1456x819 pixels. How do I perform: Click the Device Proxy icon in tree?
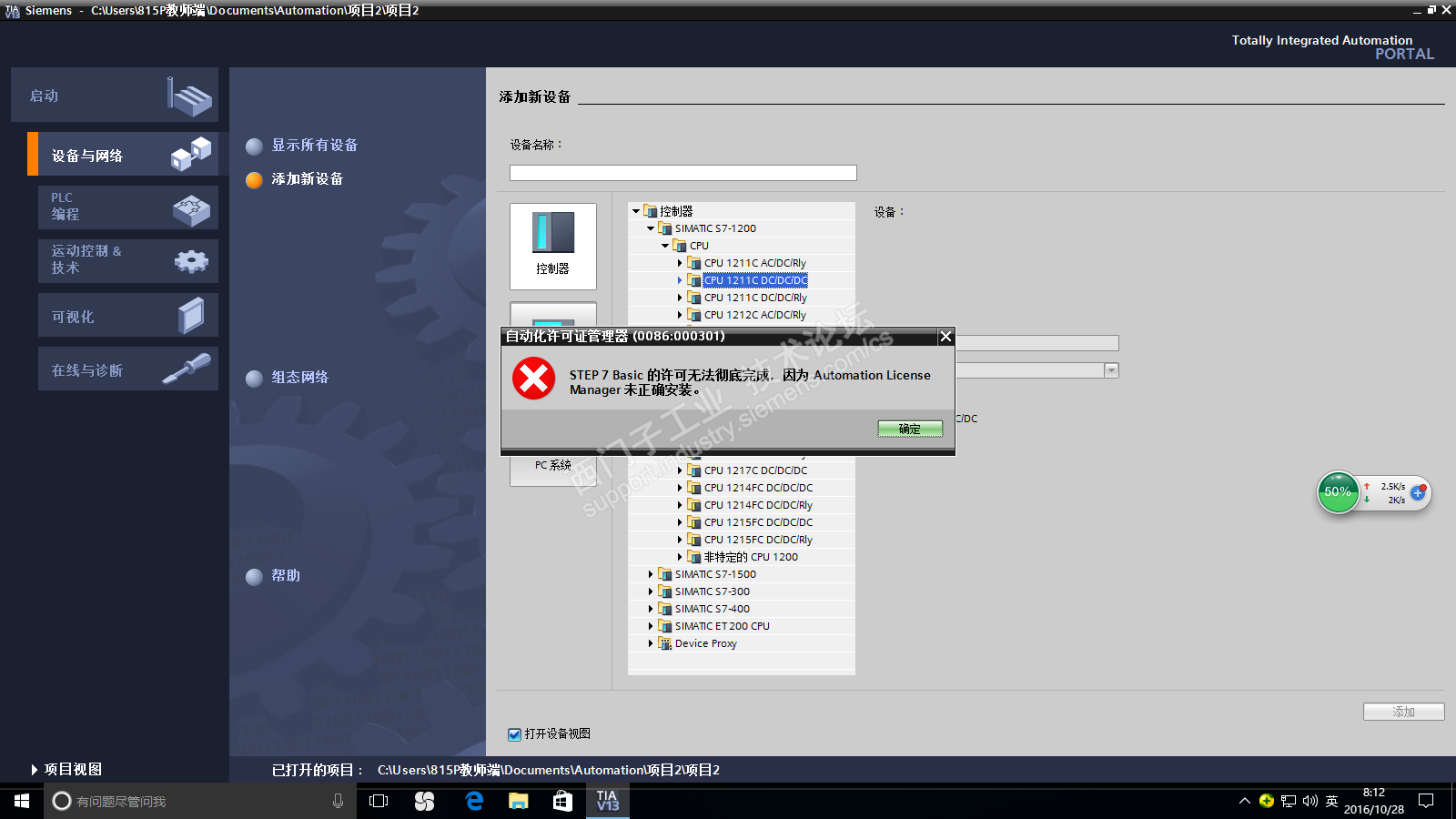pos(665,643)
